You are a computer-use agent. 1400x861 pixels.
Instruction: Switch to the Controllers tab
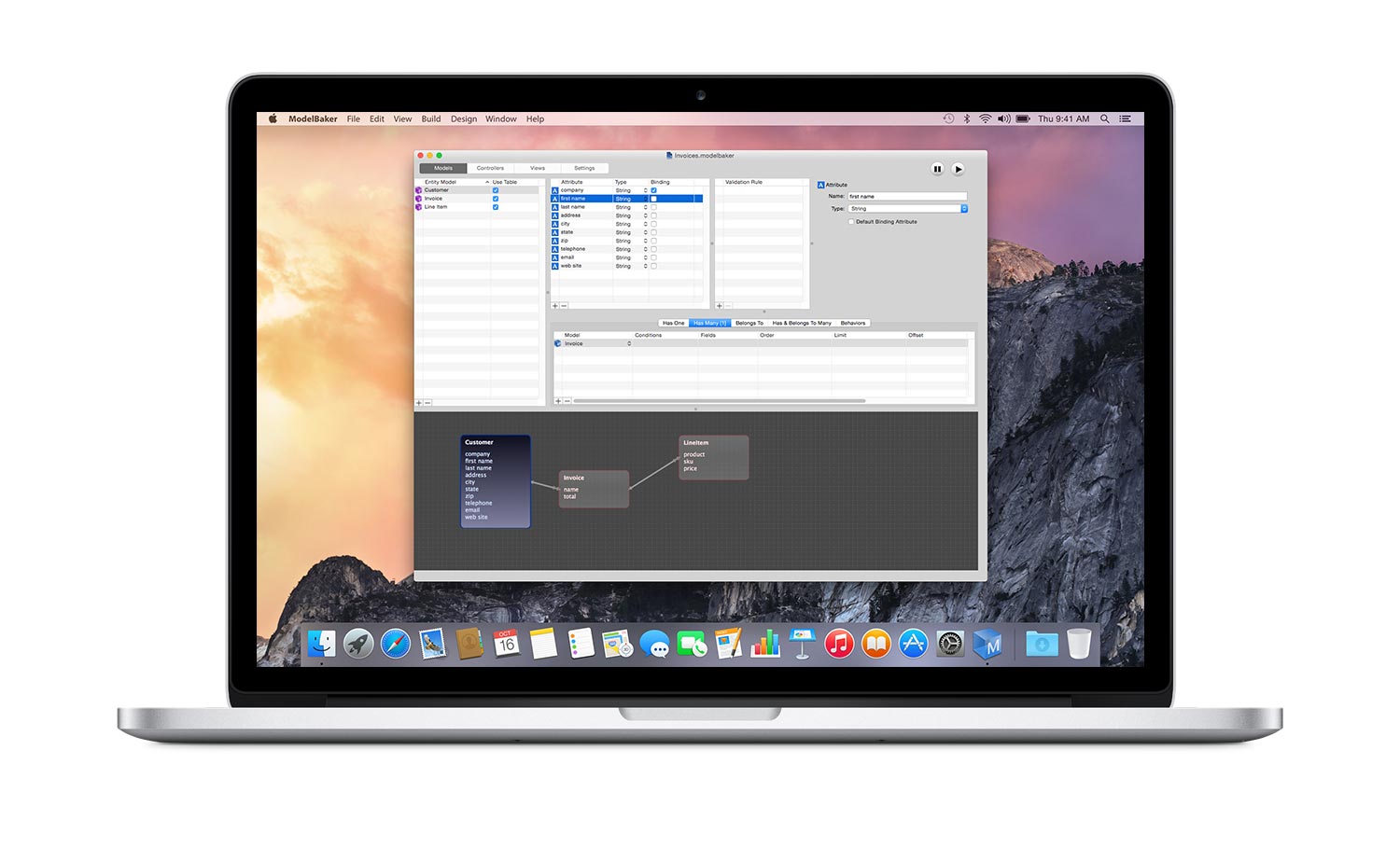click(490, 168)
